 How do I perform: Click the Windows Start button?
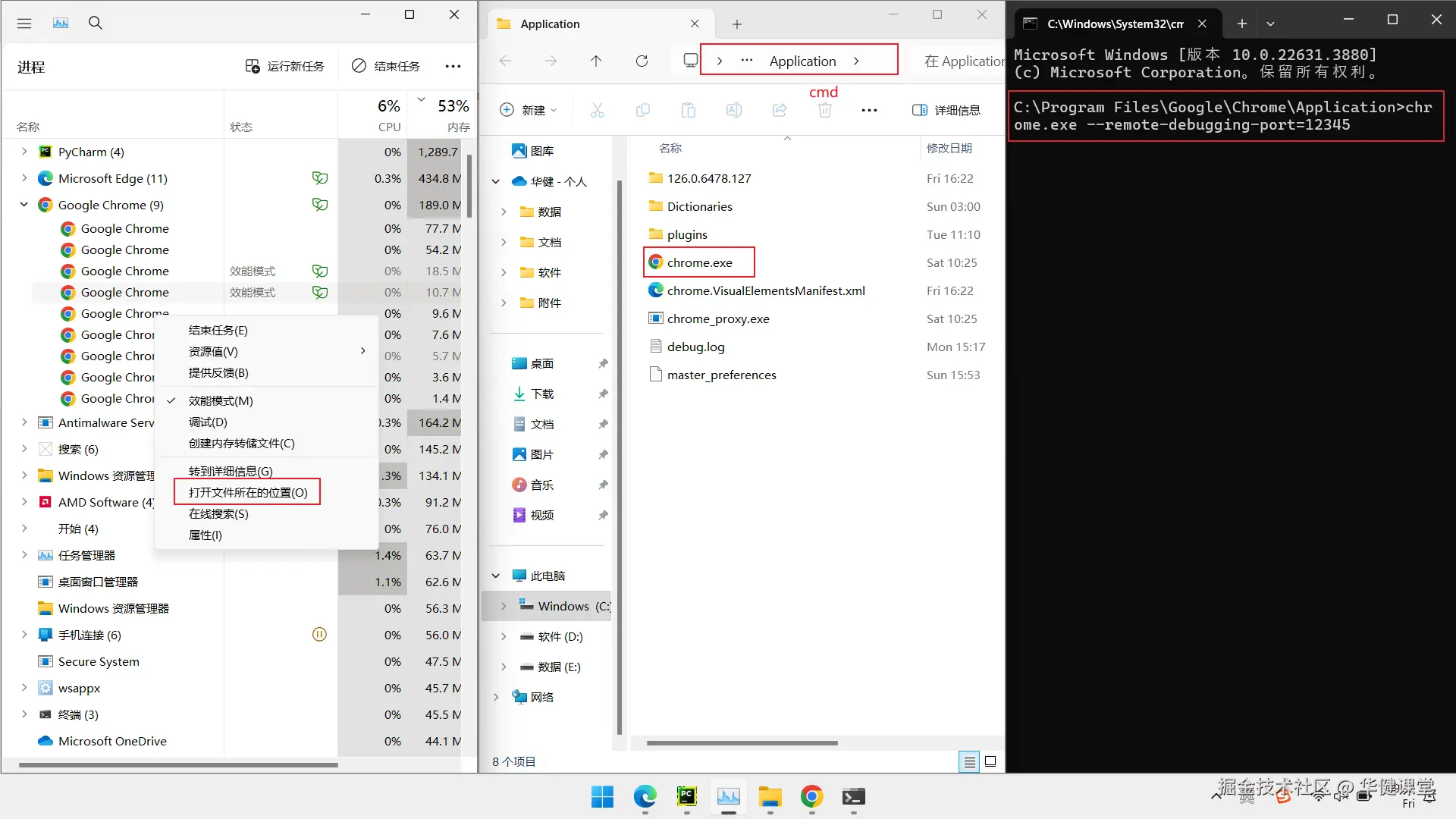coord(603,796)
